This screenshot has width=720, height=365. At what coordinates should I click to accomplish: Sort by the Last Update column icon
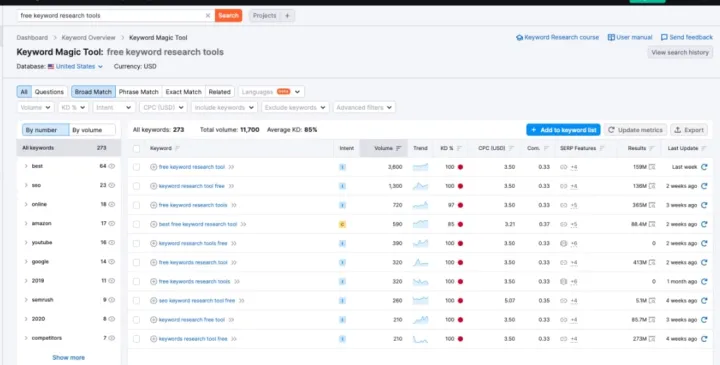[704, 148]
